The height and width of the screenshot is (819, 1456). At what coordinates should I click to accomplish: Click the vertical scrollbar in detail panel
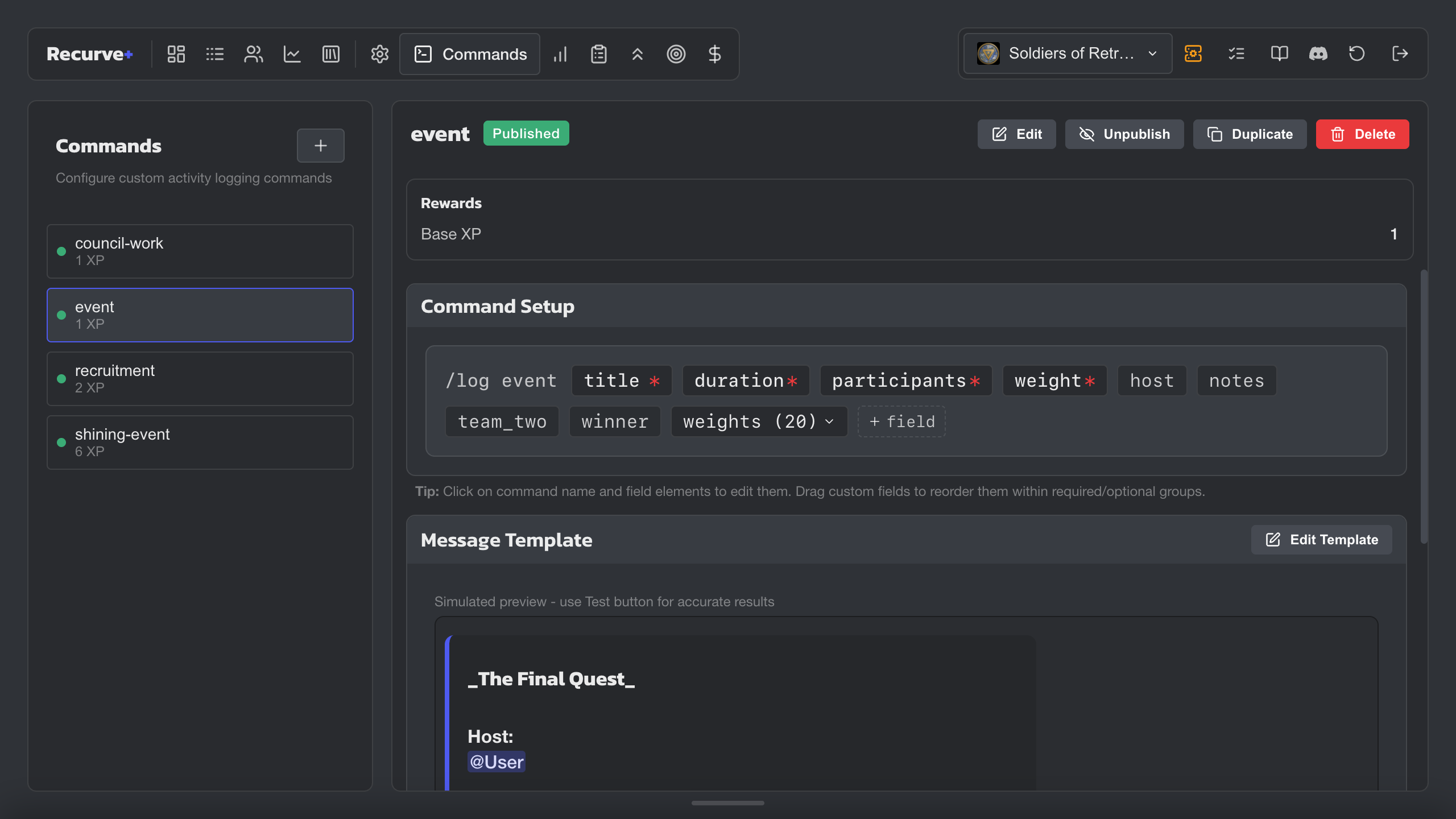pos(1424,406)
